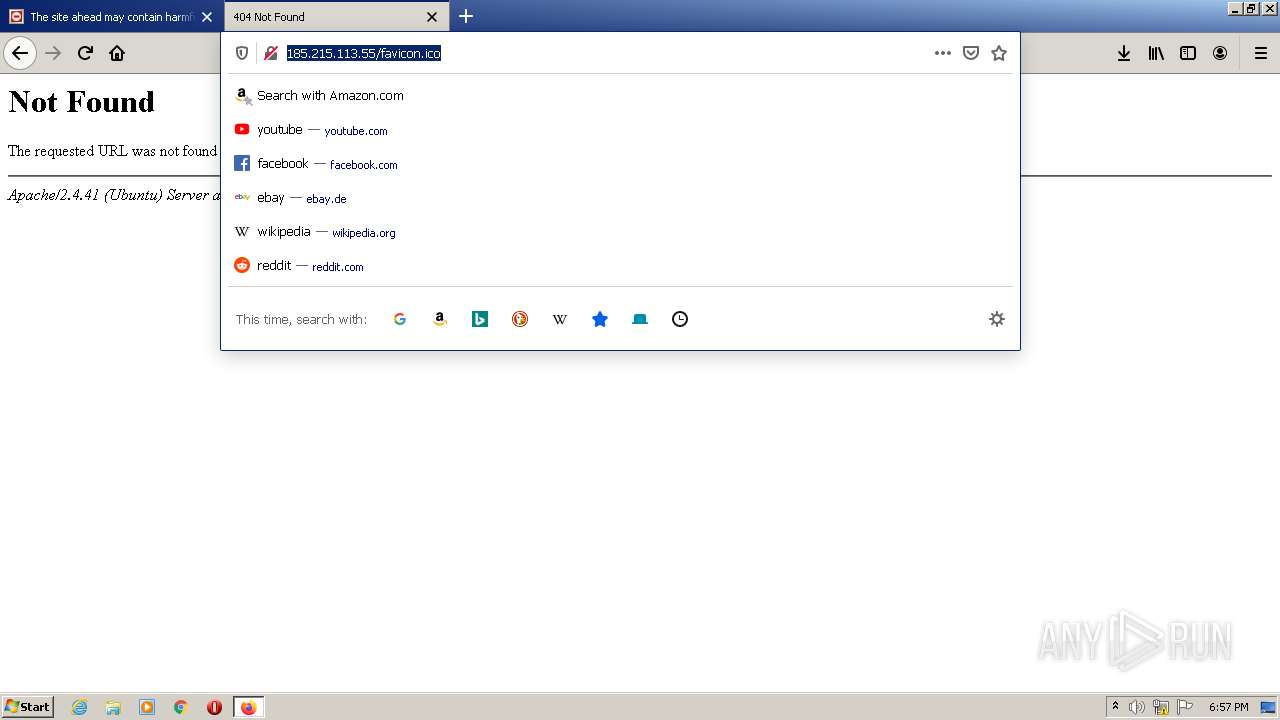1280x720 pixels.
Task: Select Search with Amazon.com suggestion
Action: (x=620, y=96)
